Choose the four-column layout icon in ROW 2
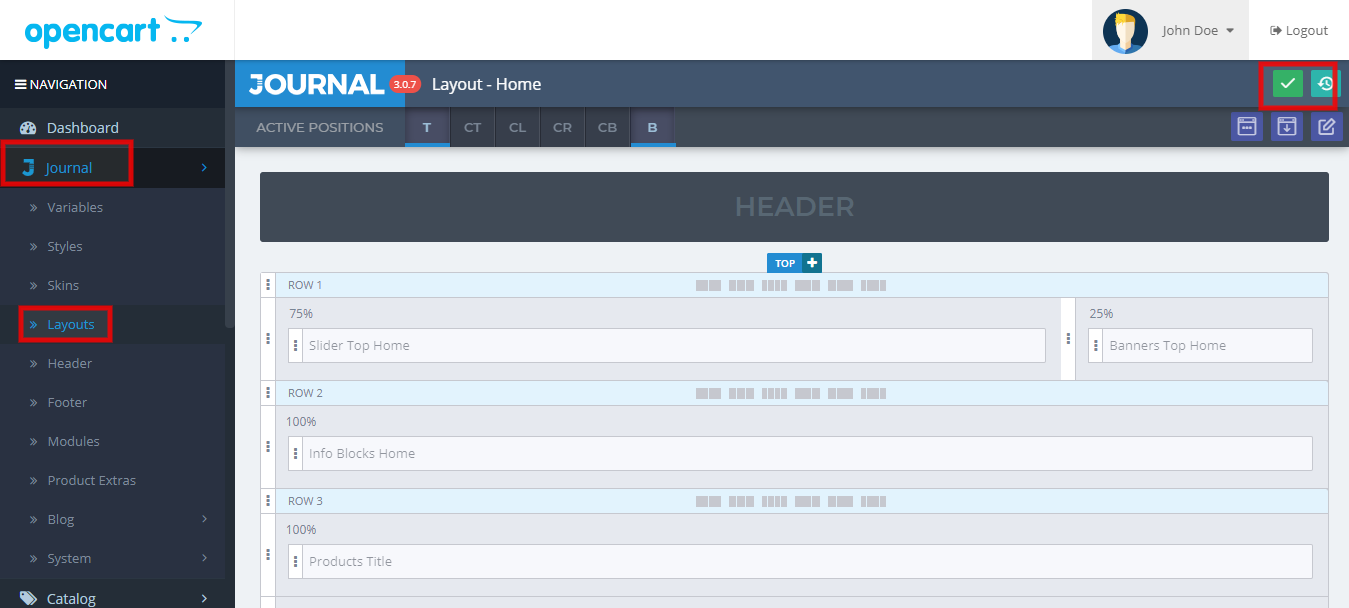The height and width of the screenshot is (608, 1349). tap(774, 393)
